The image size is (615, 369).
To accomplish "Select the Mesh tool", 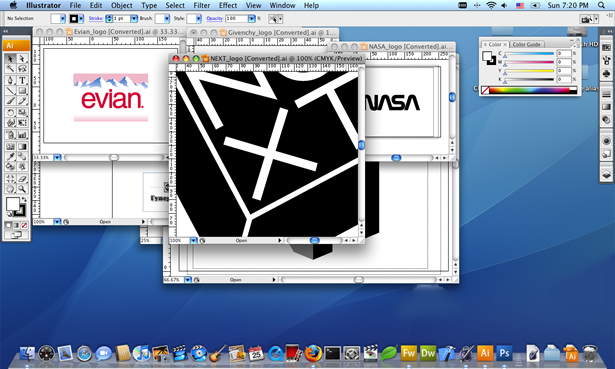I will 10,147.
